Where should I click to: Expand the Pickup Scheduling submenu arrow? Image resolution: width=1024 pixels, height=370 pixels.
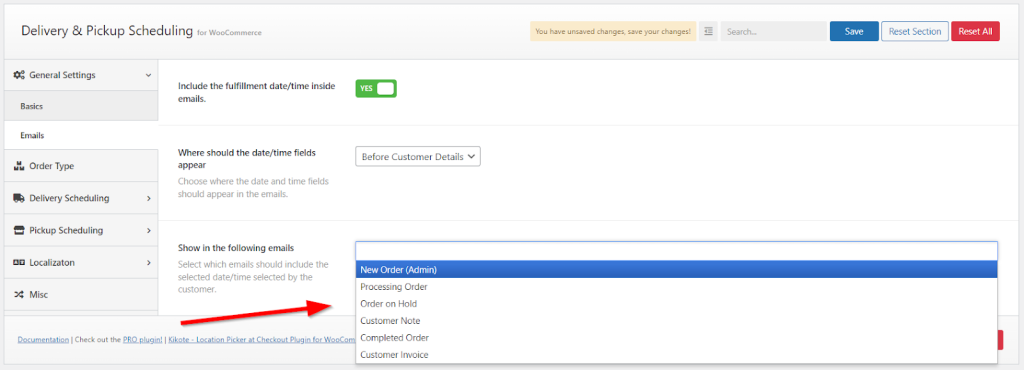(x=148, y=230)
